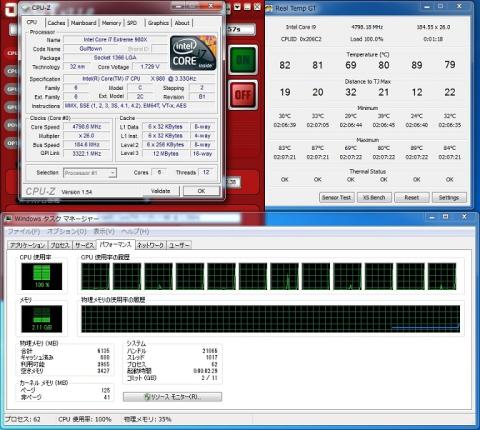Viewport: 480px width, 430px height.
Task: Click the Bus Speed value '184.6 MHz'
Action: 86,145
